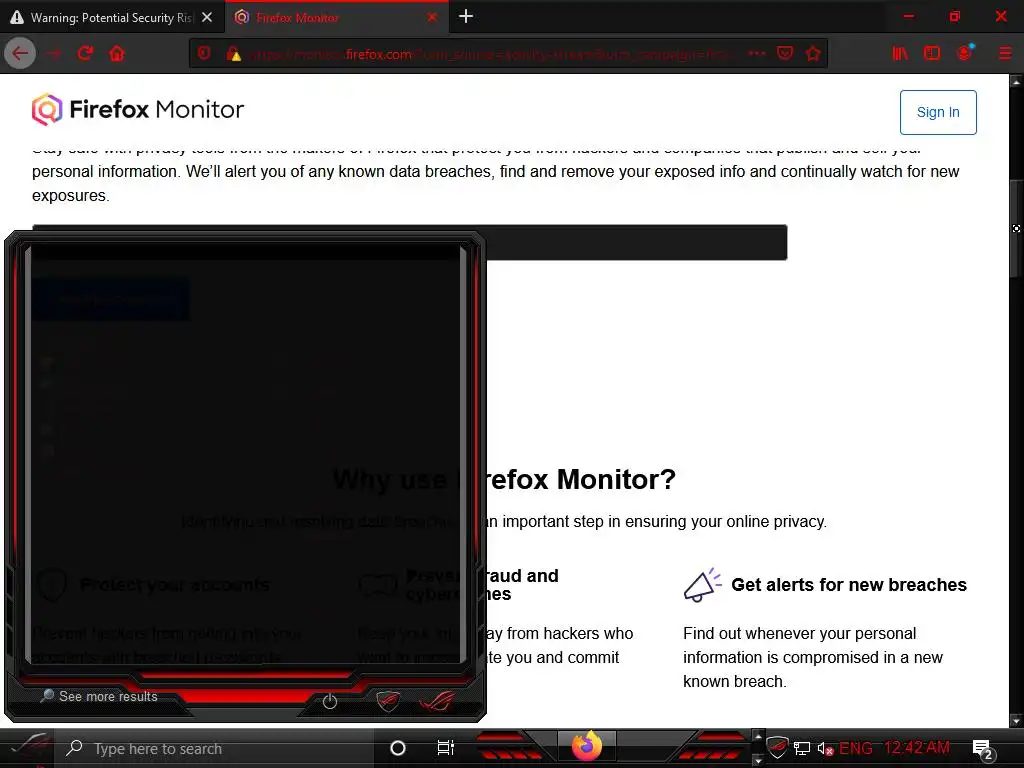The width and height of the screenshot is (1024, 768).
Task: Open the Library bookshelf icon
Action: (901, 54)
